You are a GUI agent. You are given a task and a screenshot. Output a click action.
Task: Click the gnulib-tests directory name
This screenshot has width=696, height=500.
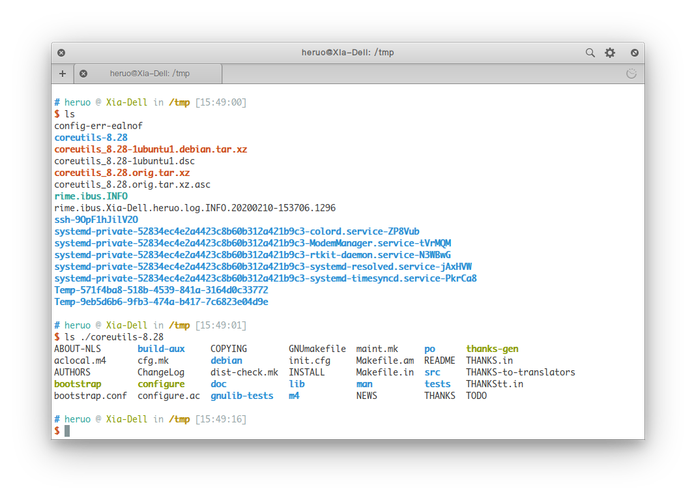pos(241,396)
